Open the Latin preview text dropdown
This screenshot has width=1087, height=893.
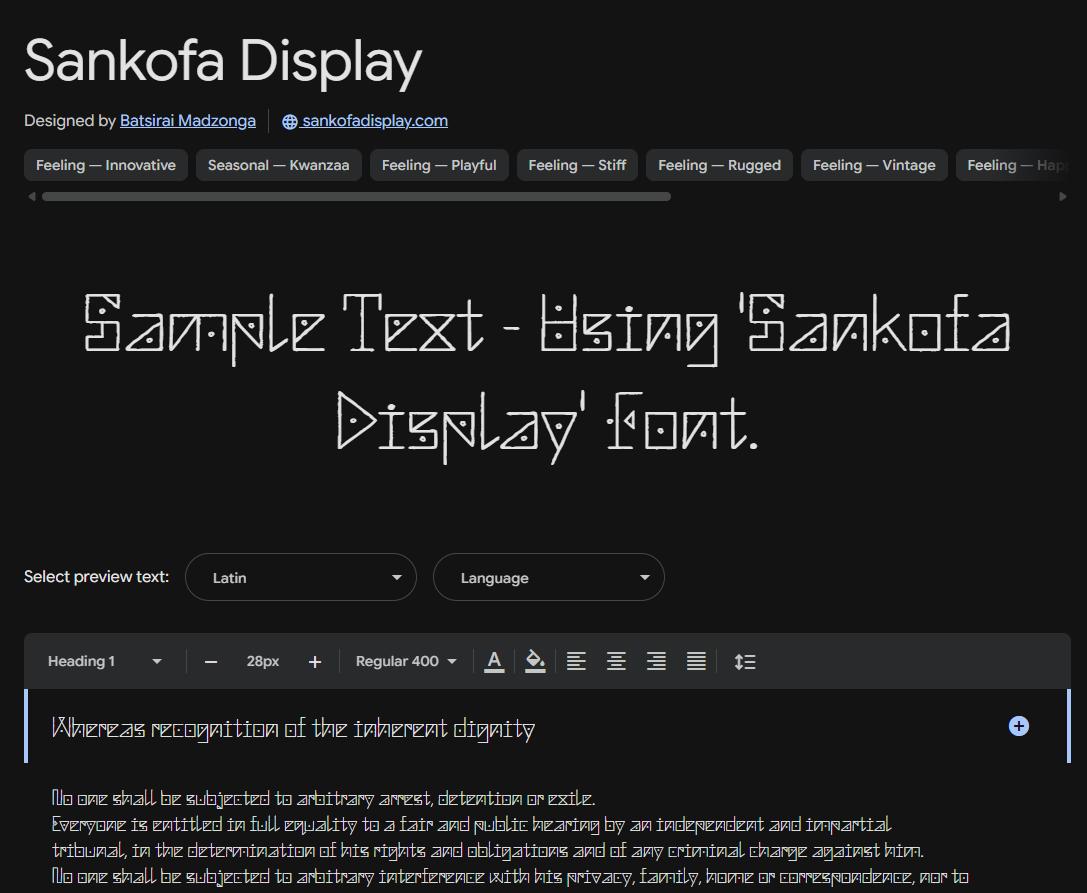301,577
